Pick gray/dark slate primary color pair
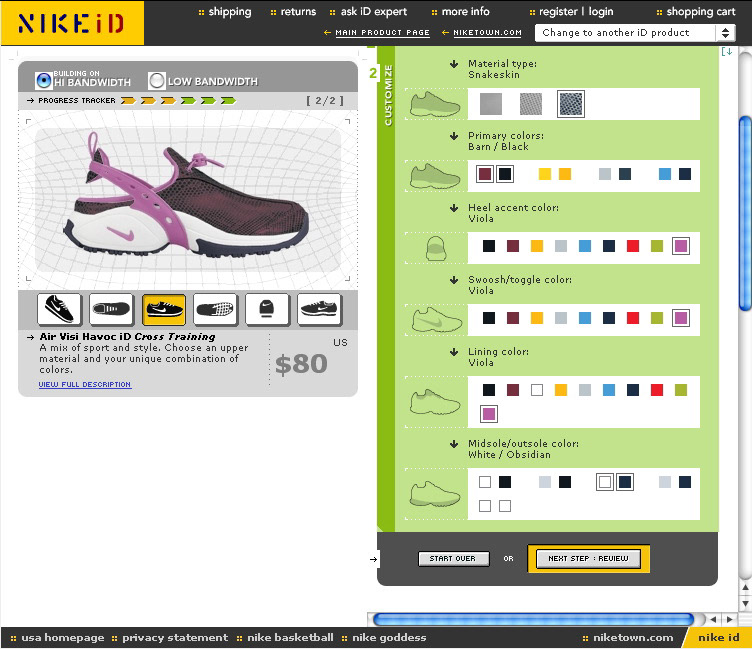 [615, 174]
